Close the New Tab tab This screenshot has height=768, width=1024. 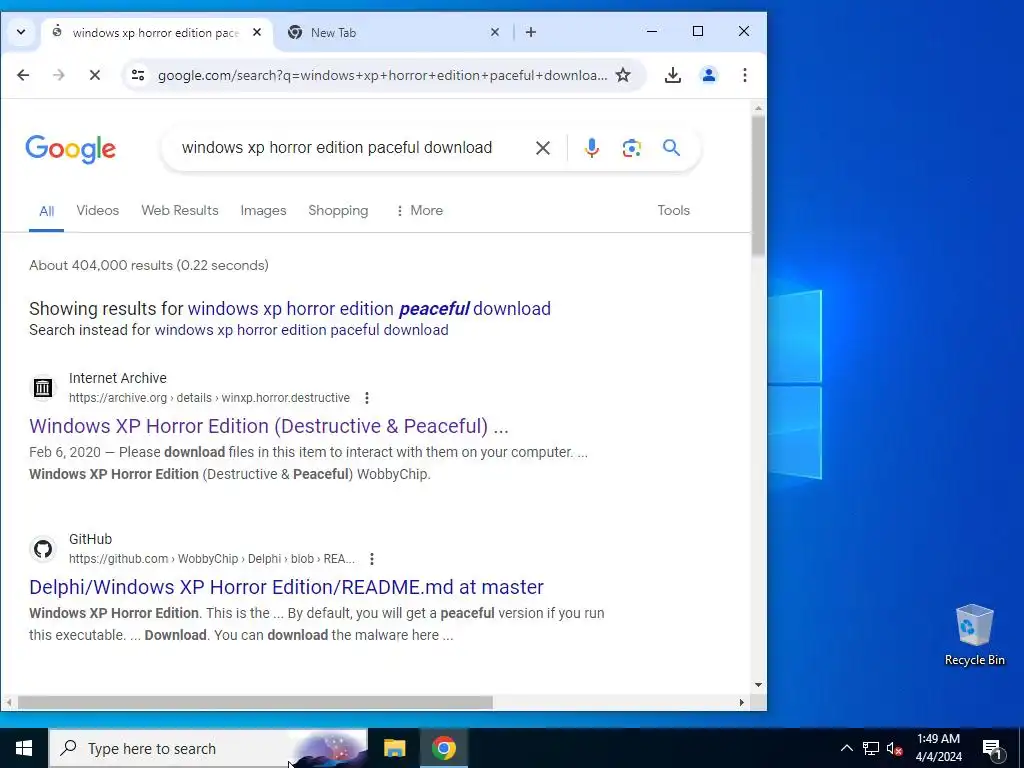[495, 32]
